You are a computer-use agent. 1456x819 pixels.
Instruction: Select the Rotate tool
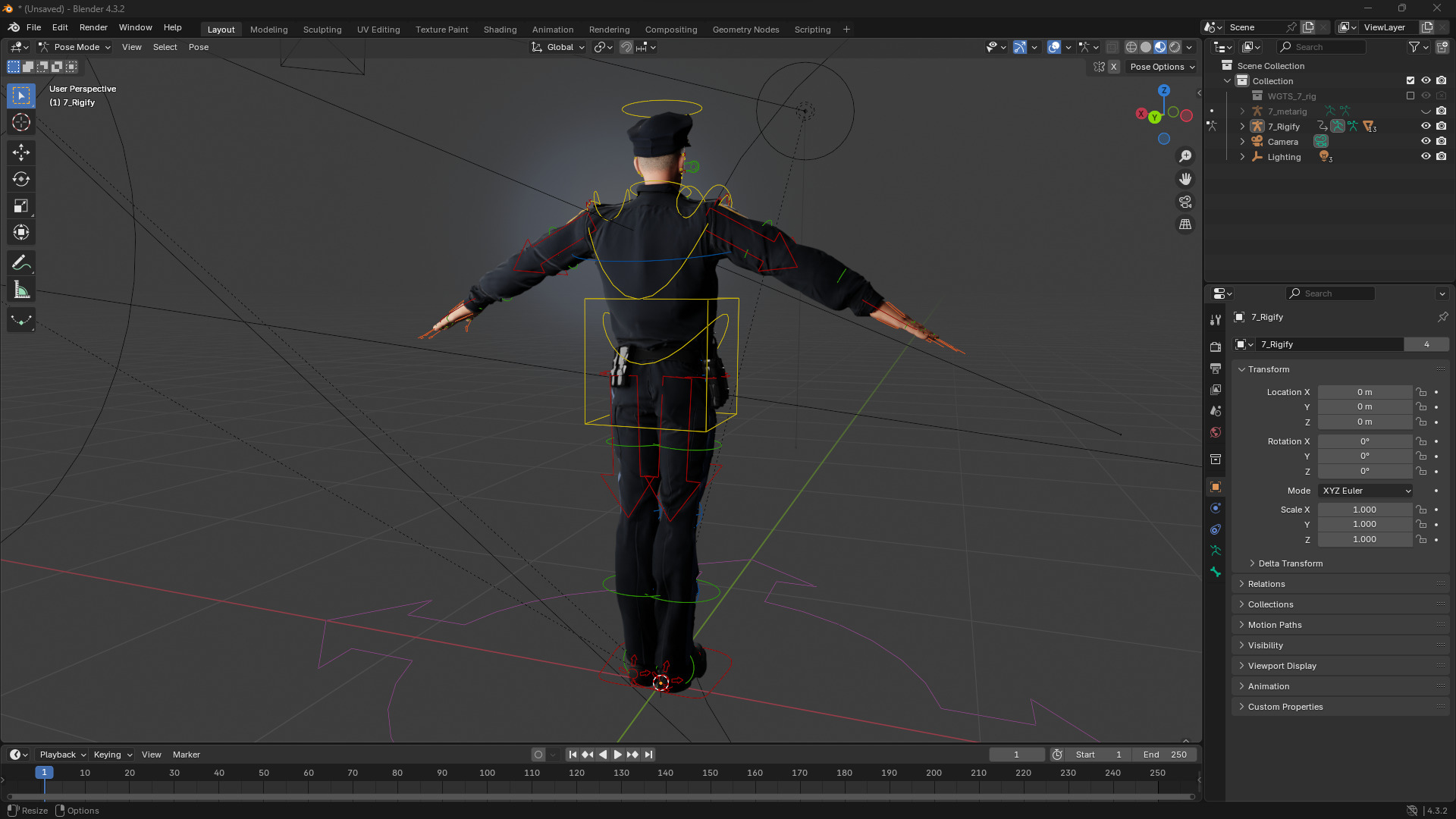coord(21,179)
